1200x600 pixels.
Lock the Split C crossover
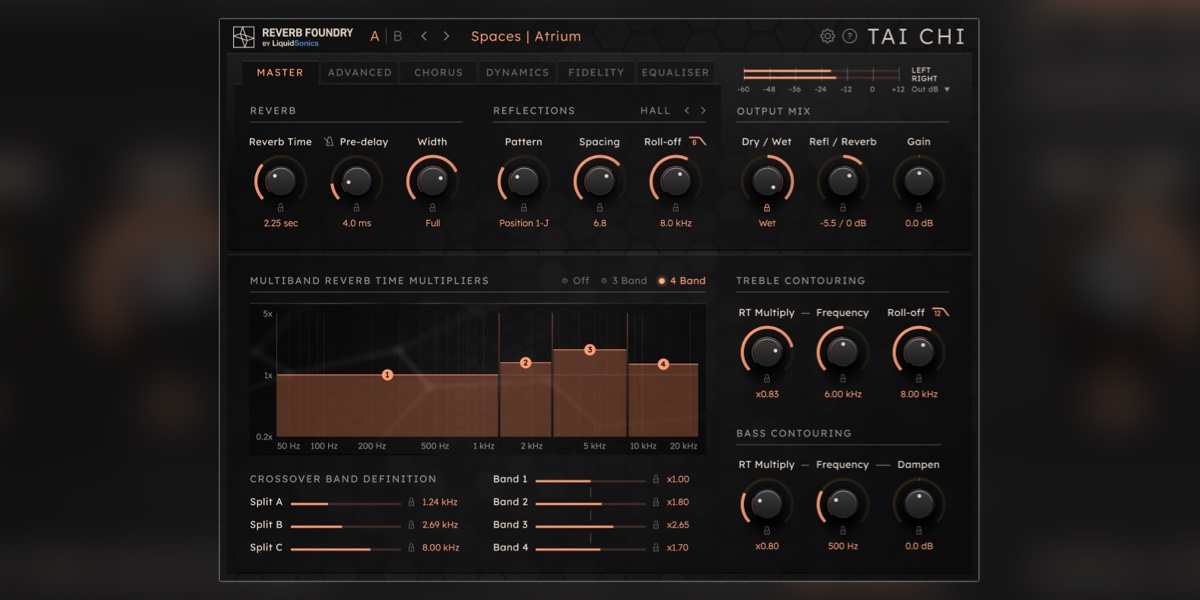tap(411, 547)
